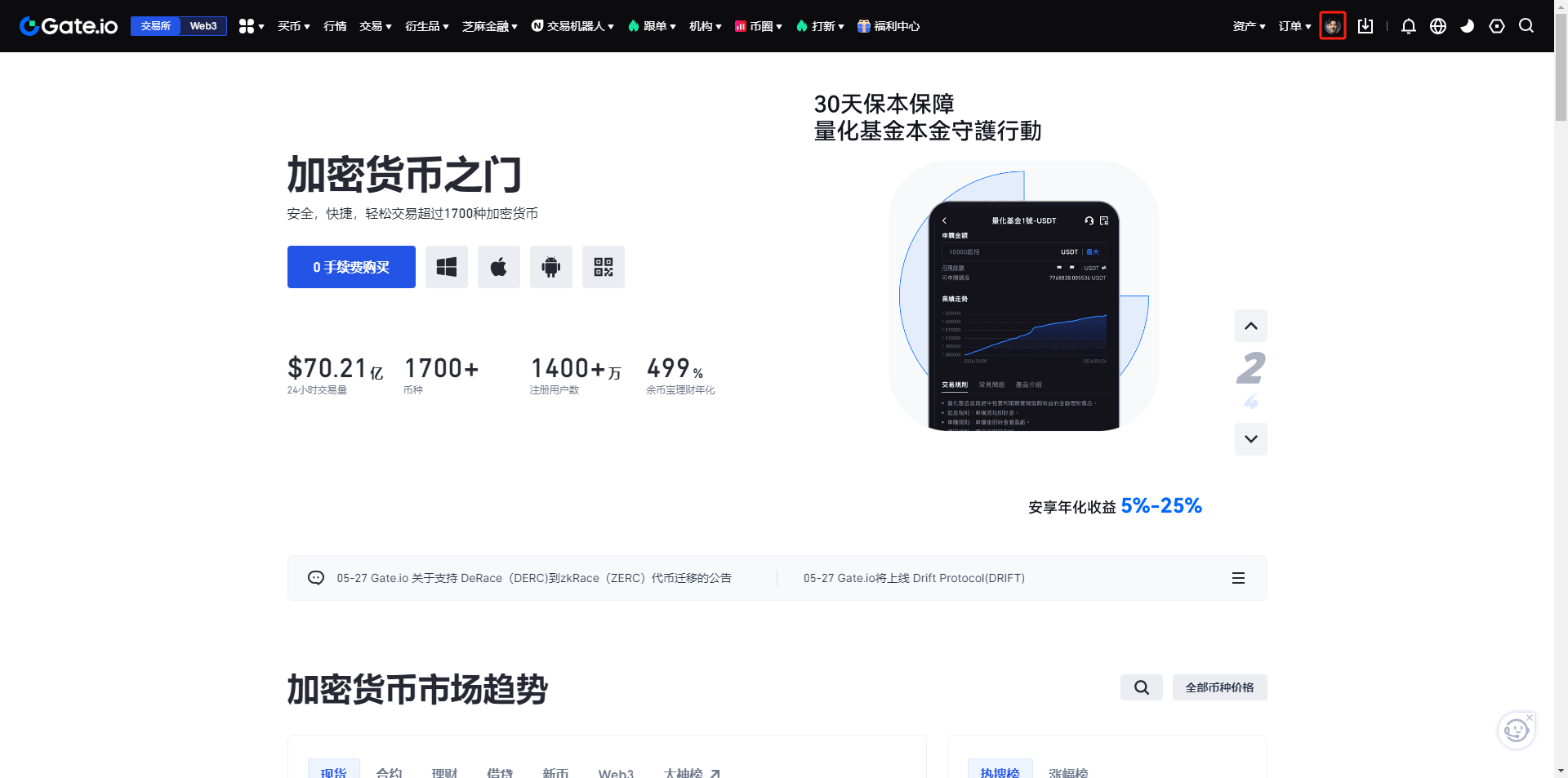Expand the 机构 dropdown
The width and height of the screenshot is (1568, 778).
coord(706,26)
